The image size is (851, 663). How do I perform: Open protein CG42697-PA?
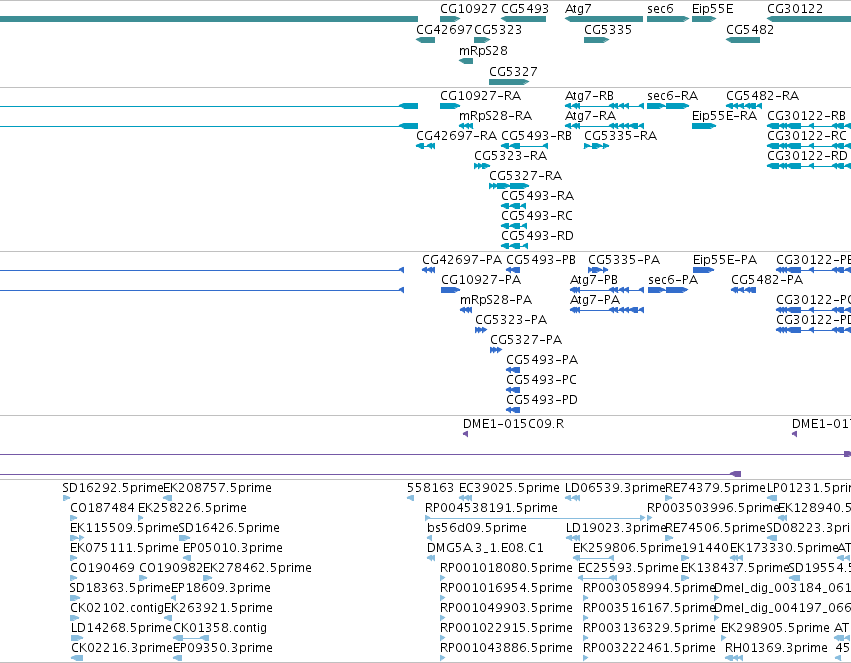[462, 260]
